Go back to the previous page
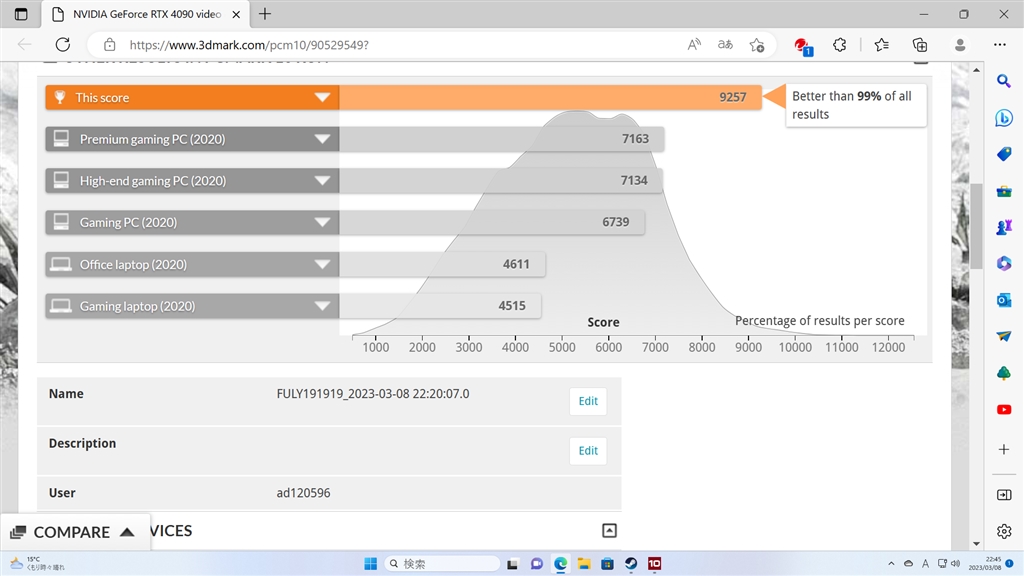 pos(25,44)
